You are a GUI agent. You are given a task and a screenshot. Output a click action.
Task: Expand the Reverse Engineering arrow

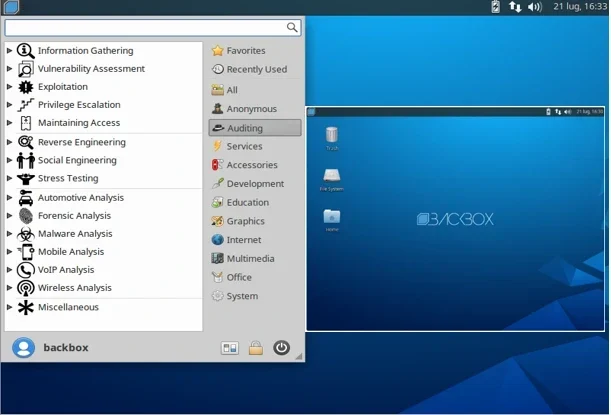coord(9,142)
